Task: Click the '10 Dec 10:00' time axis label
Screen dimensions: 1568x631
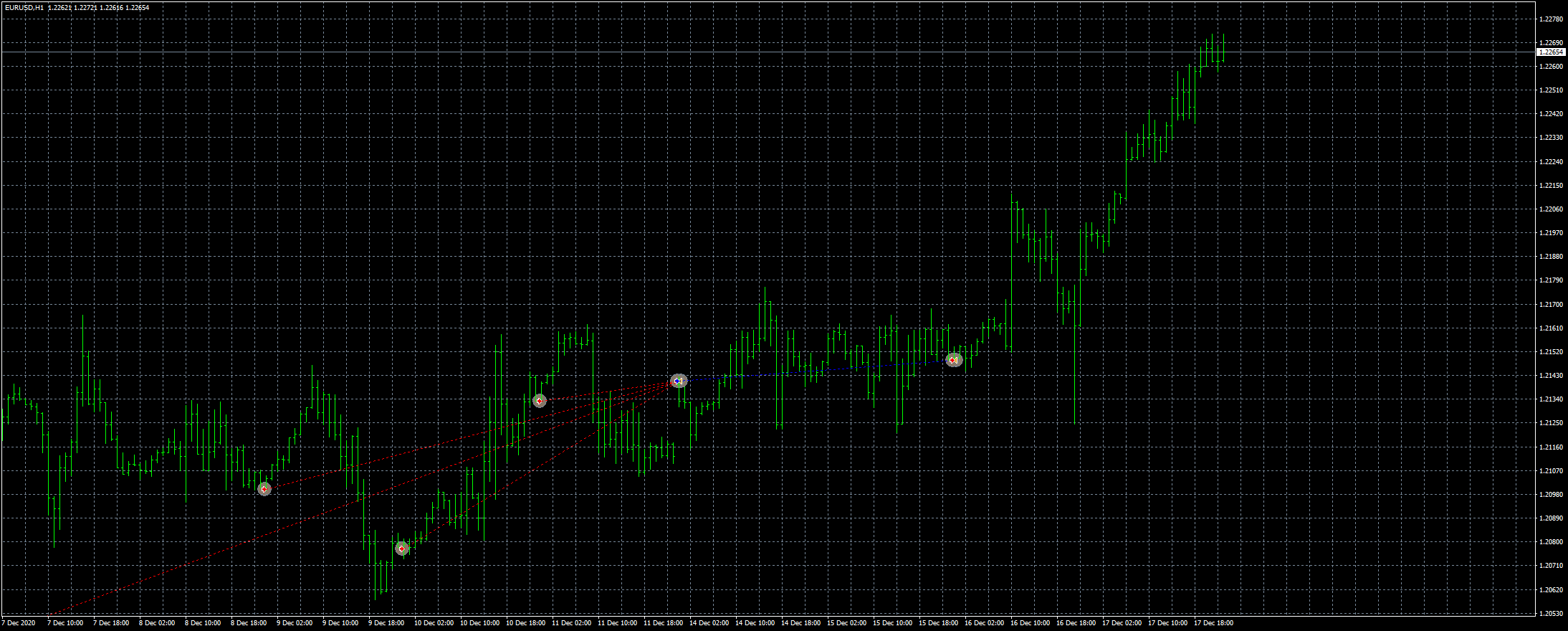Action: tap(479, 623)
